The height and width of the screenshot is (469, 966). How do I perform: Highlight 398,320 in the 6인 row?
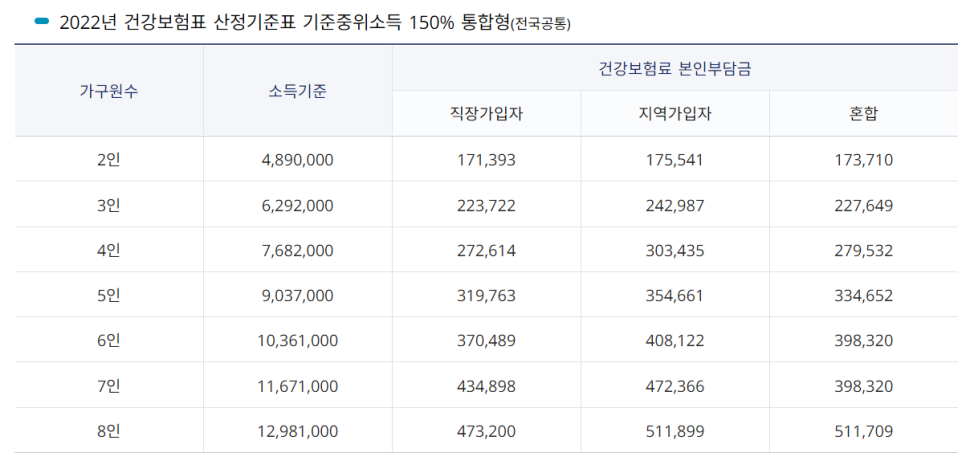coord(864,341)
